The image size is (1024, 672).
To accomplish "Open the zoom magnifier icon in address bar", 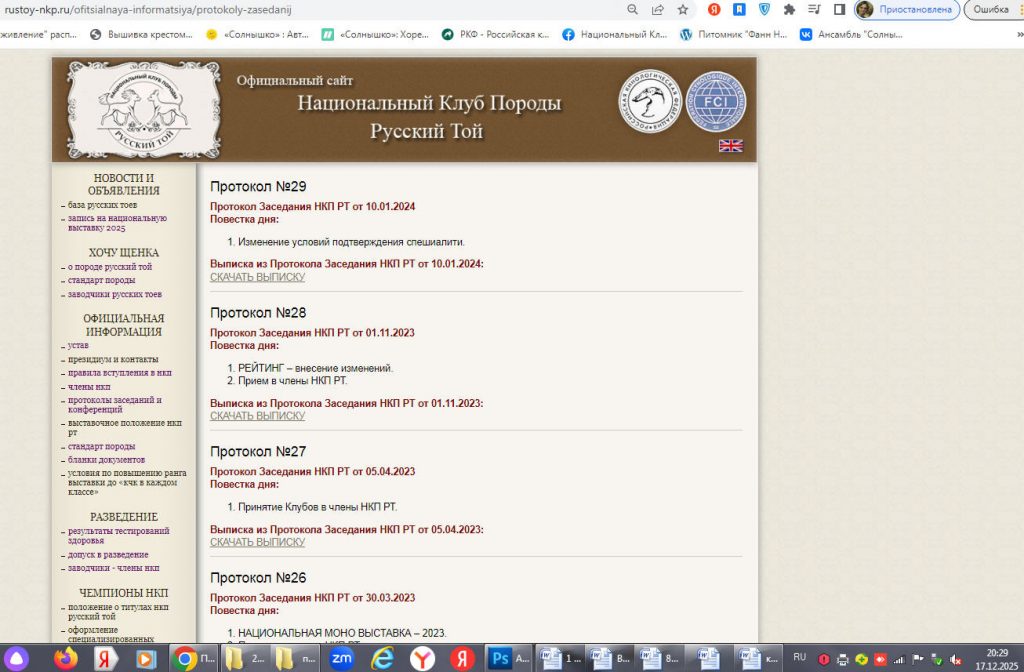I will click(x=632, y=9).
